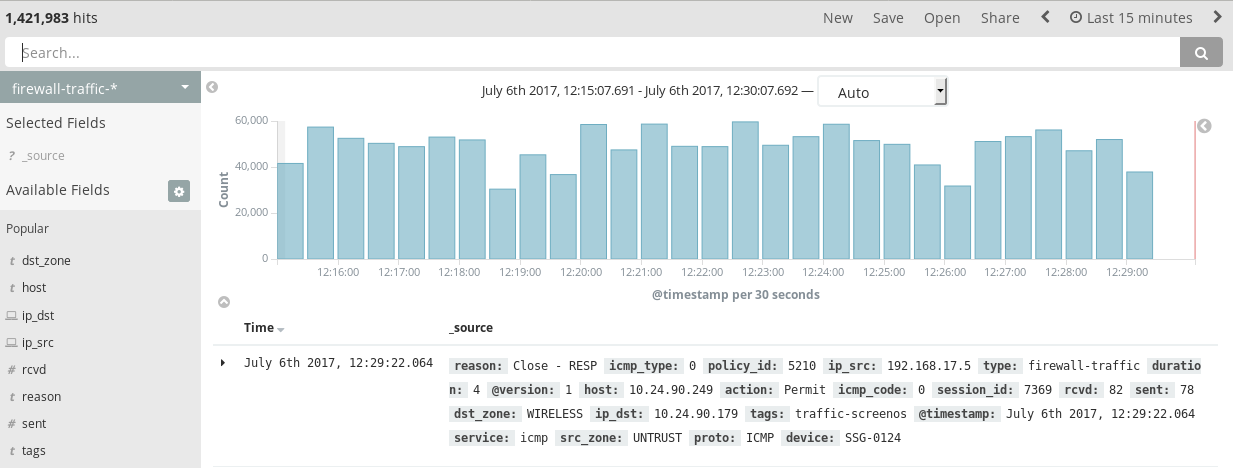Open the Last 15 minutes time picker
The width and height of the screenshot is (1233, 468).
point(1131,18)
